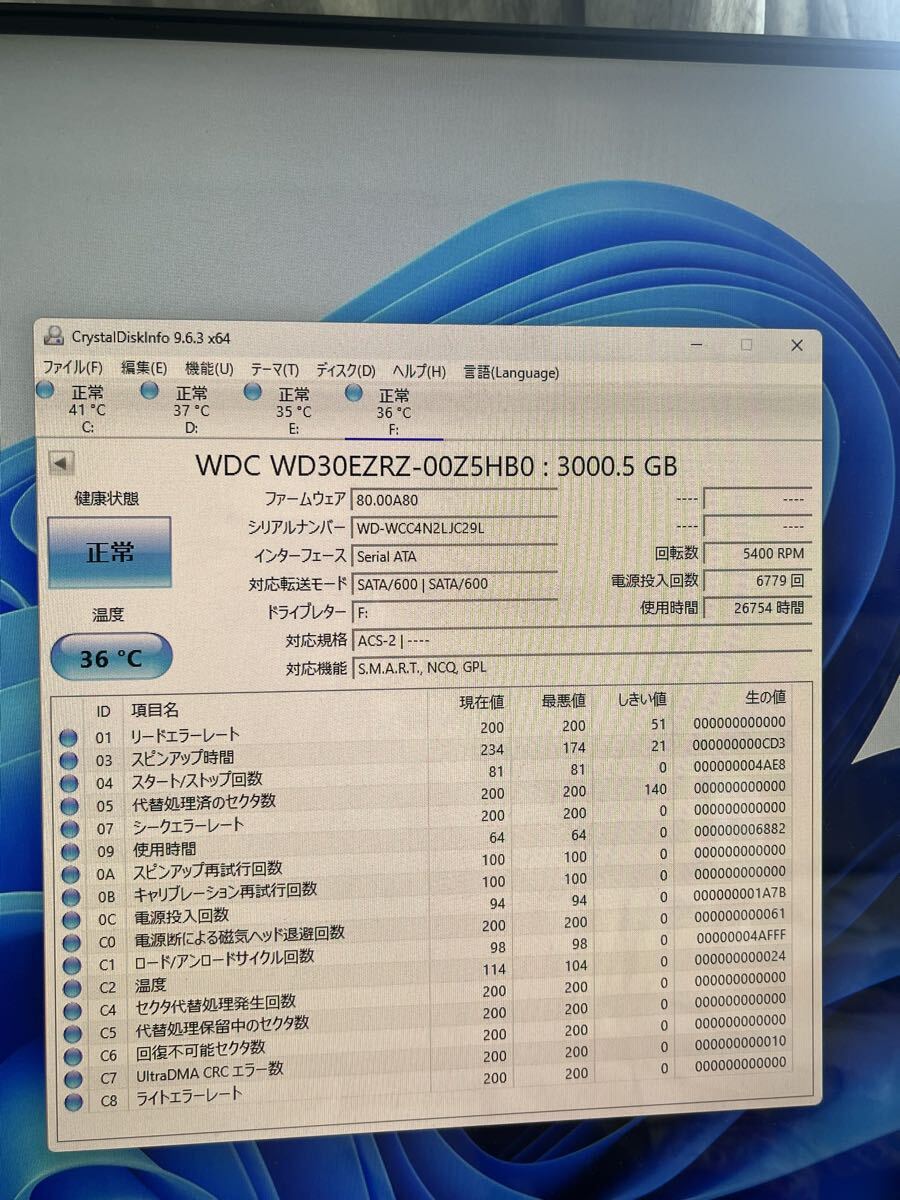The image size is (900, 1200).
Task: Open the ヘルプ(H) menu
Action: coord(419,372)
